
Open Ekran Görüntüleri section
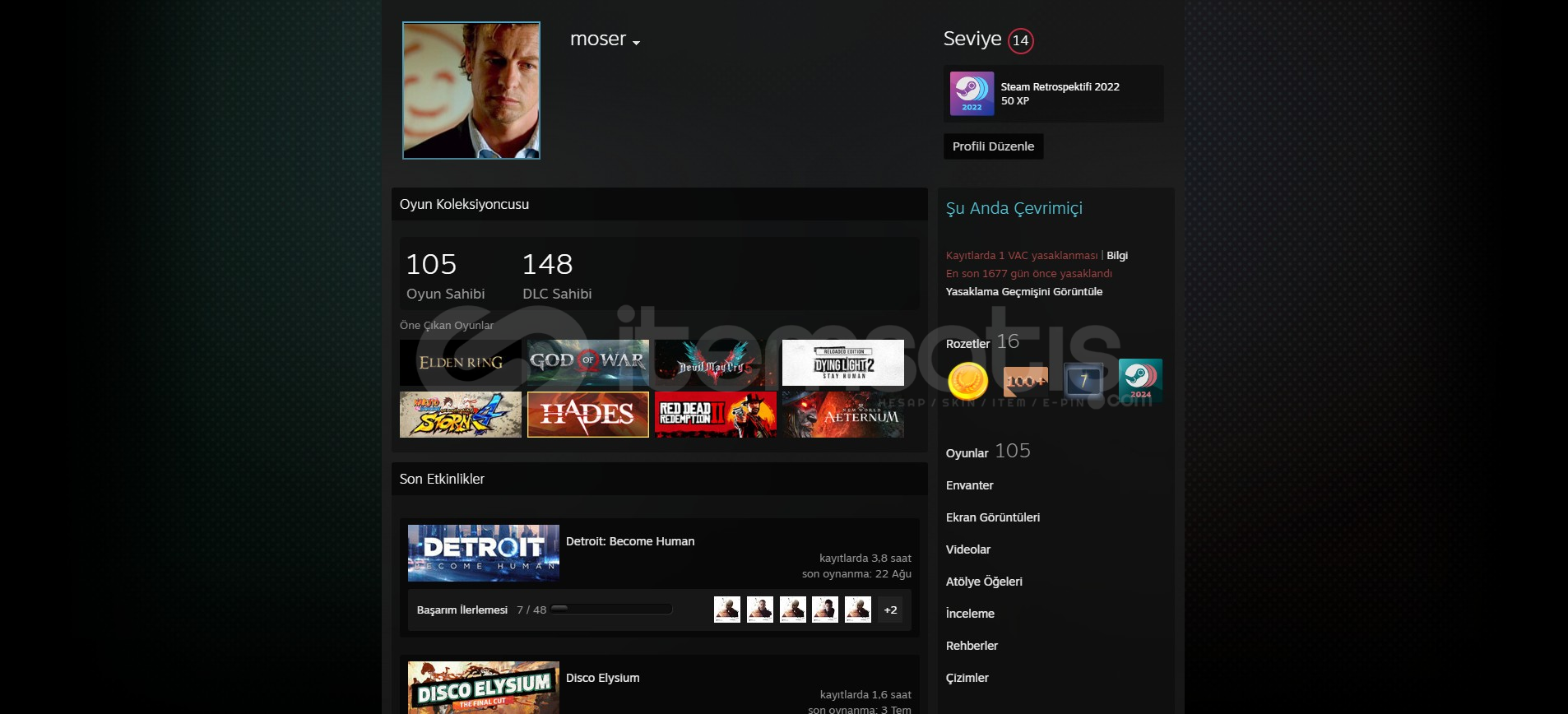click(x=993, y=517)
